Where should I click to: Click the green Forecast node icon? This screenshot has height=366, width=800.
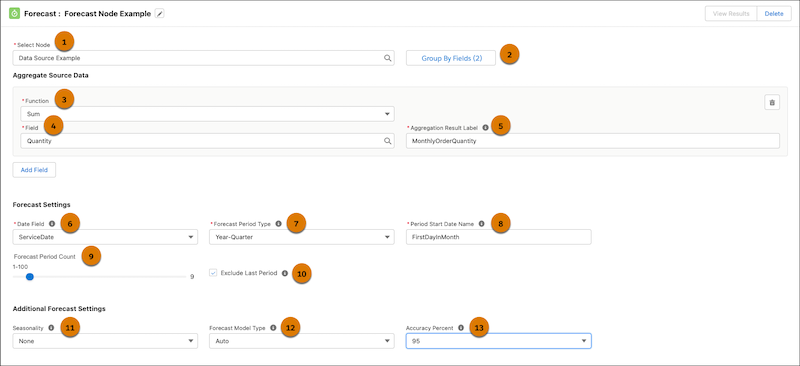coord(14,14)
